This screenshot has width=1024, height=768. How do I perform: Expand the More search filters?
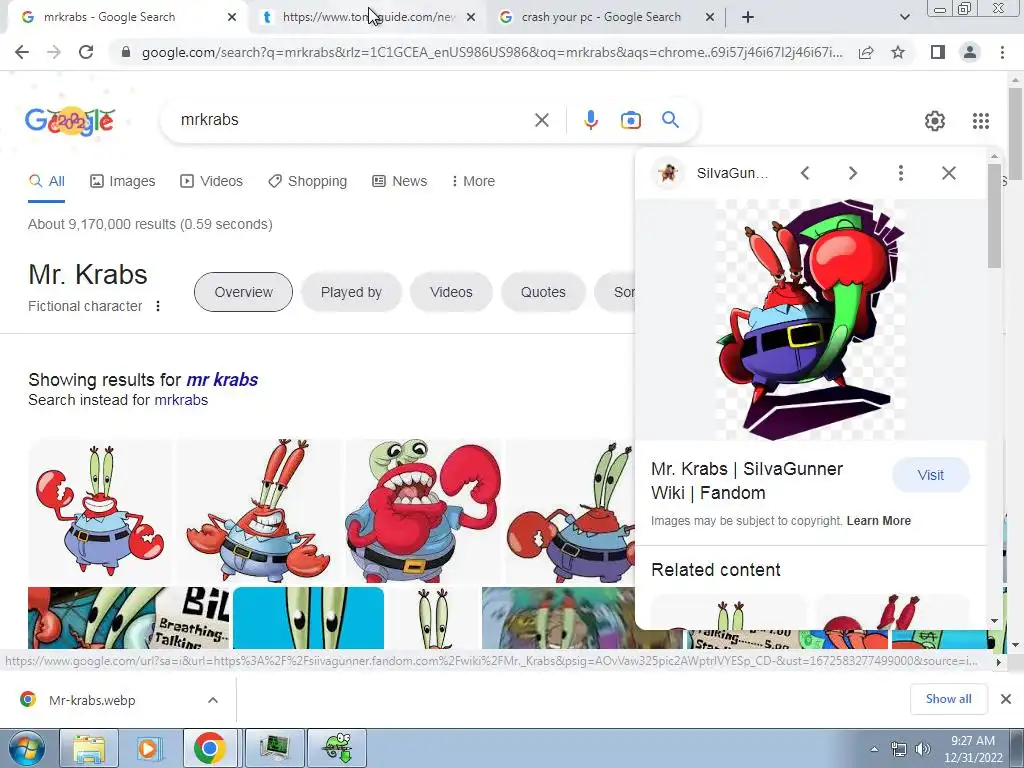pyautogui.click(x=473, y=181)
